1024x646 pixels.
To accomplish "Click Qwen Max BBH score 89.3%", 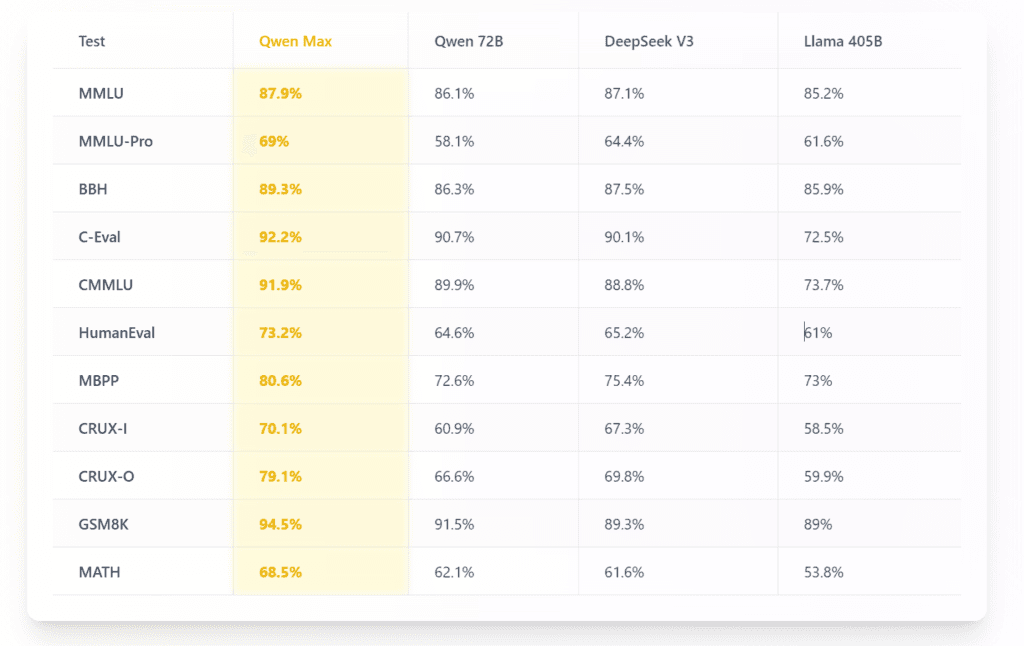I will (x=280, y=189).
